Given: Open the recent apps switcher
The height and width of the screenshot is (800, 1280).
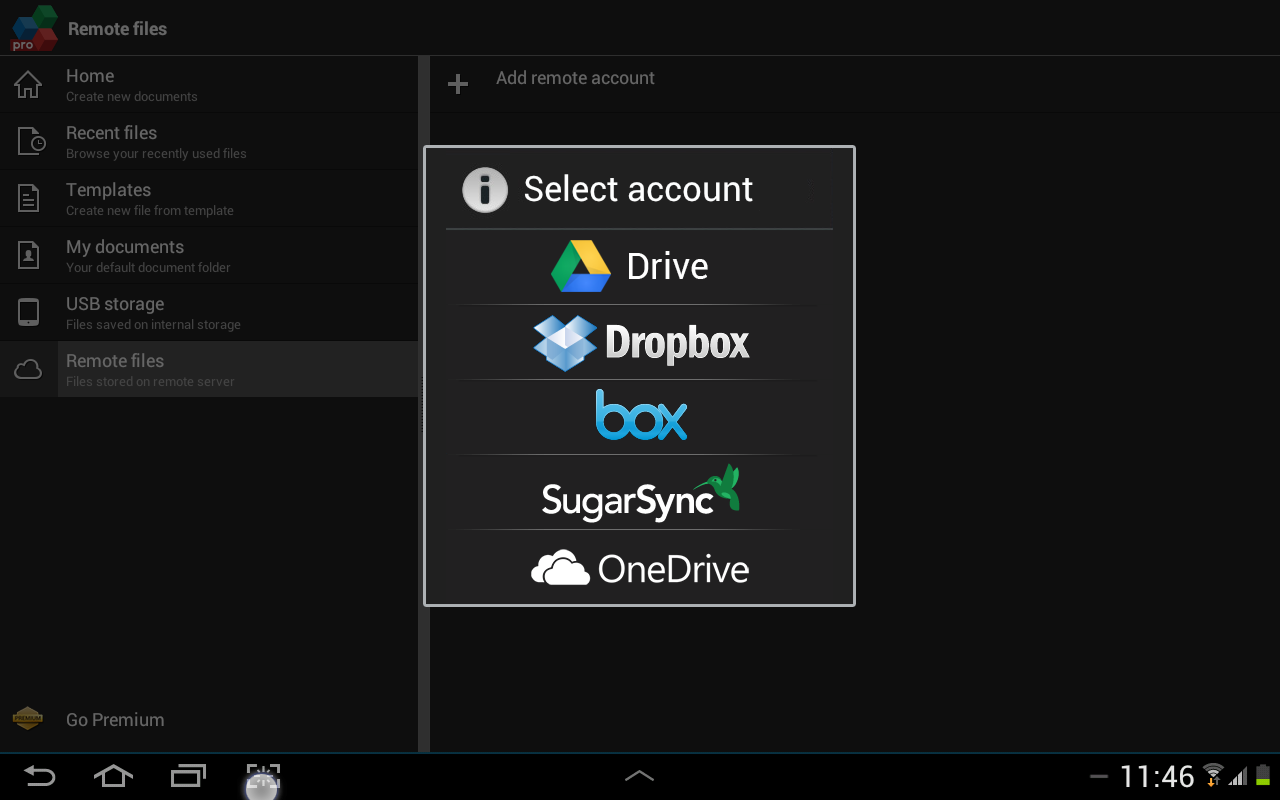Looking at the screenshot, I should (x=188, y=776).
